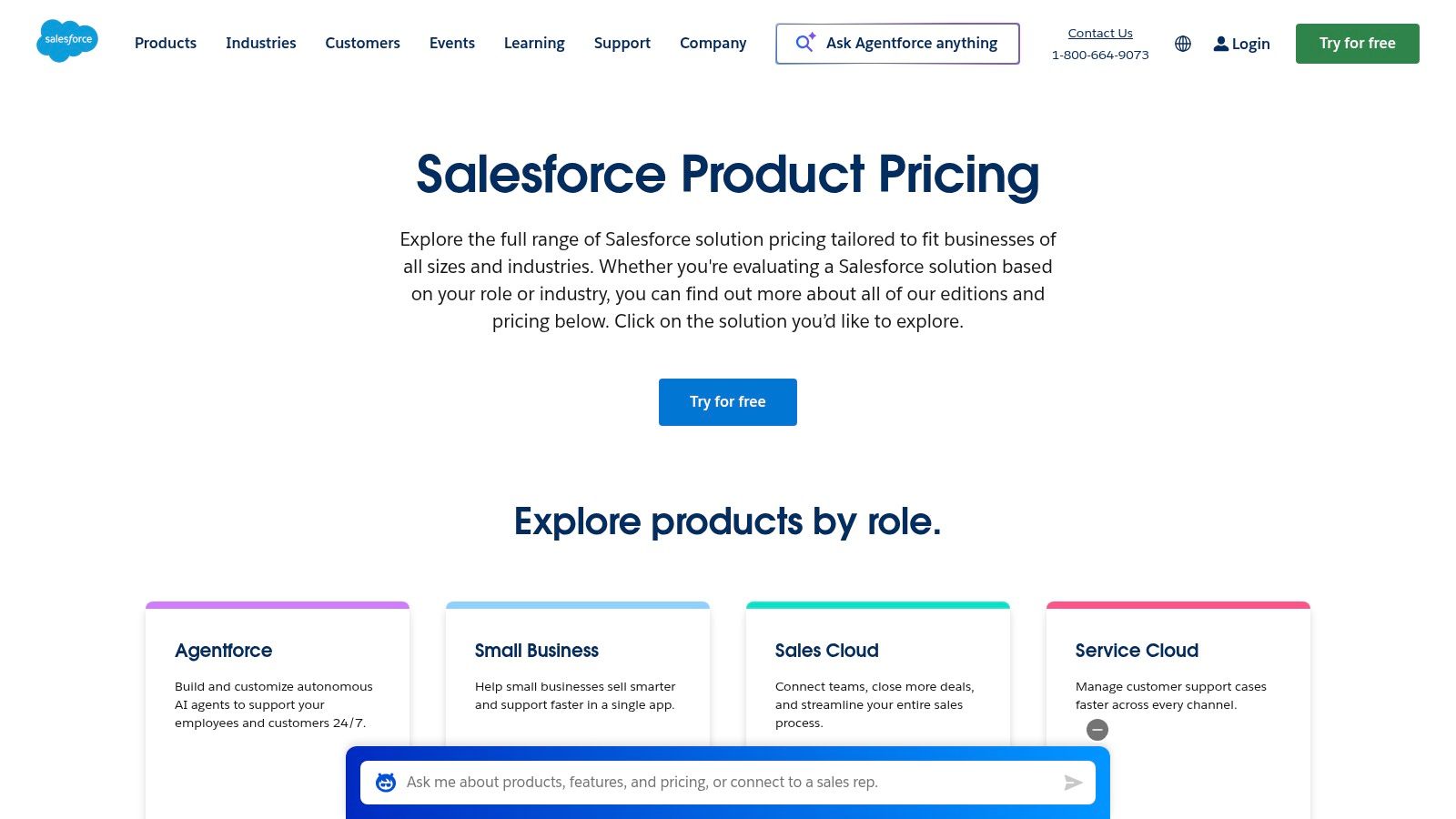
Task: Open the Support menu item
Action: click(622, 43)
